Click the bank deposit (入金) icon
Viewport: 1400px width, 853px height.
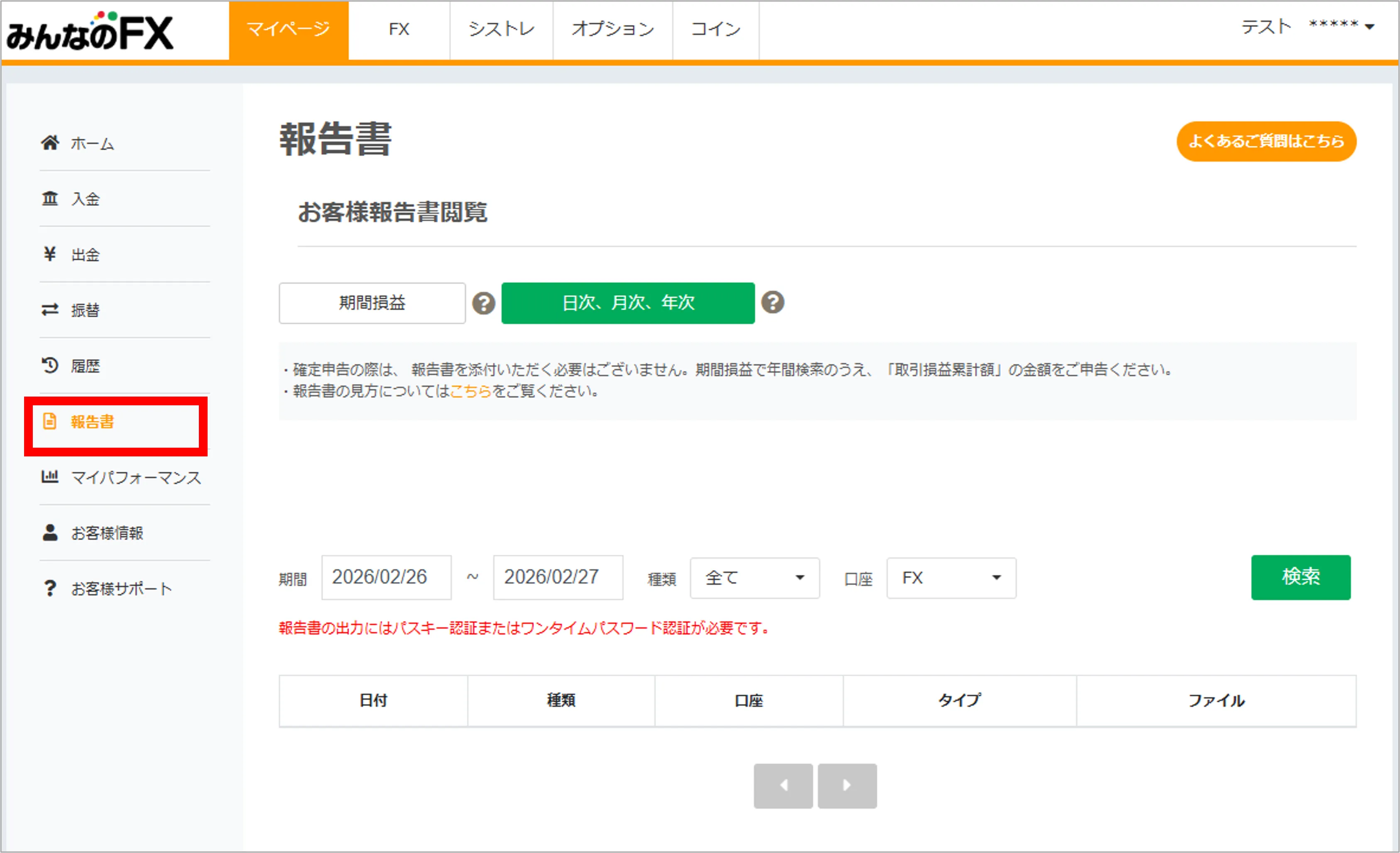click(50, 199)
